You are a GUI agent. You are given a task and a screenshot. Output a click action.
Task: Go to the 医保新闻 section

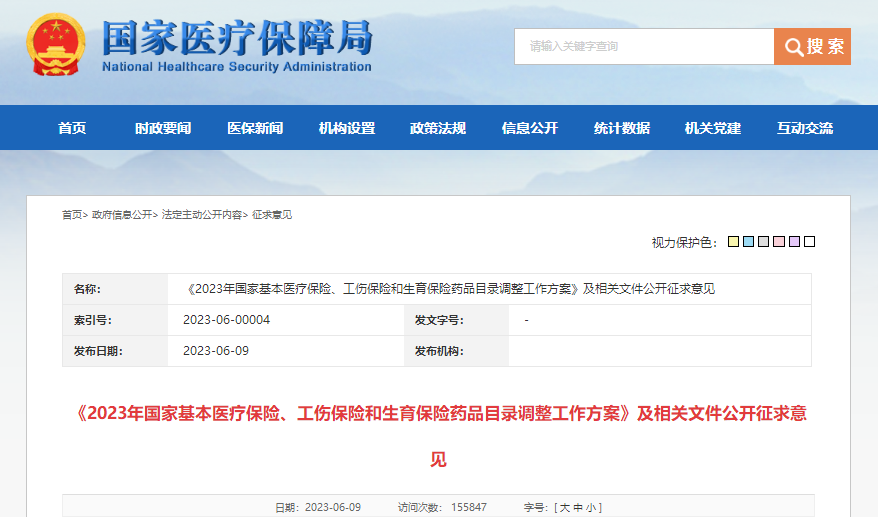point(255,128)
